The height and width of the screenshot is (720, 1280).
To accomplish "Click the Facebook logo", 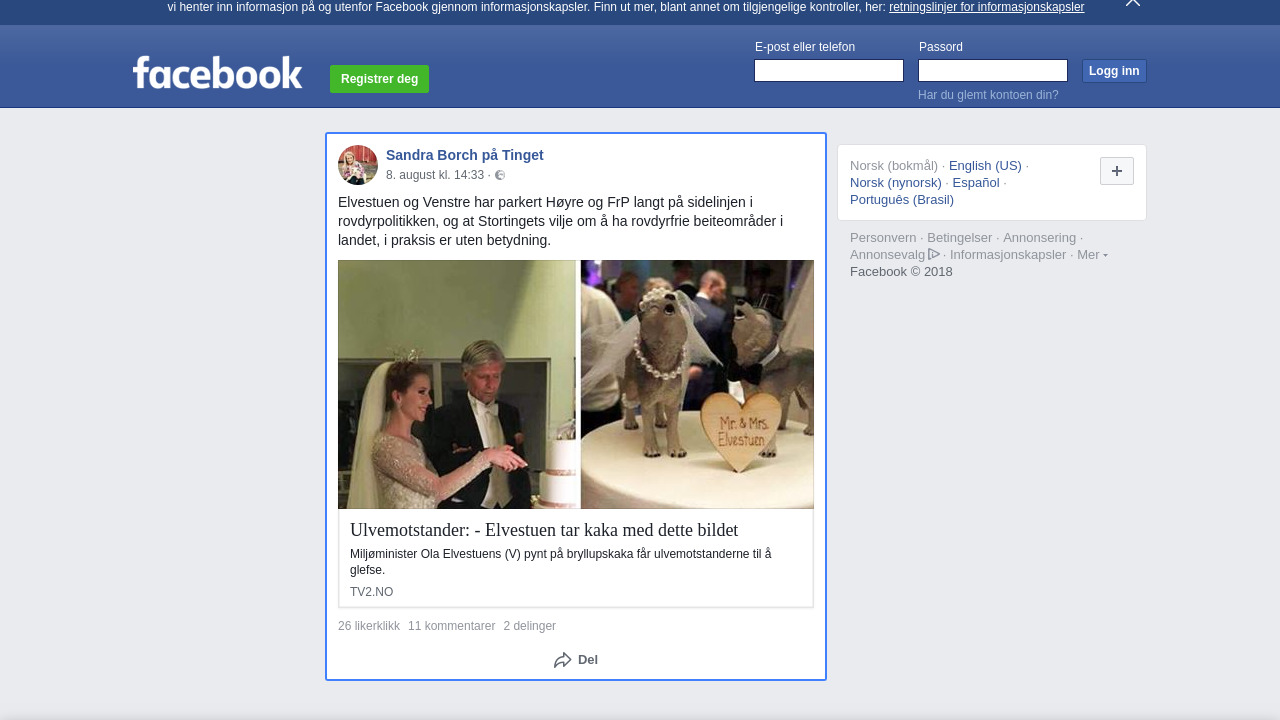I will (217, 73).
